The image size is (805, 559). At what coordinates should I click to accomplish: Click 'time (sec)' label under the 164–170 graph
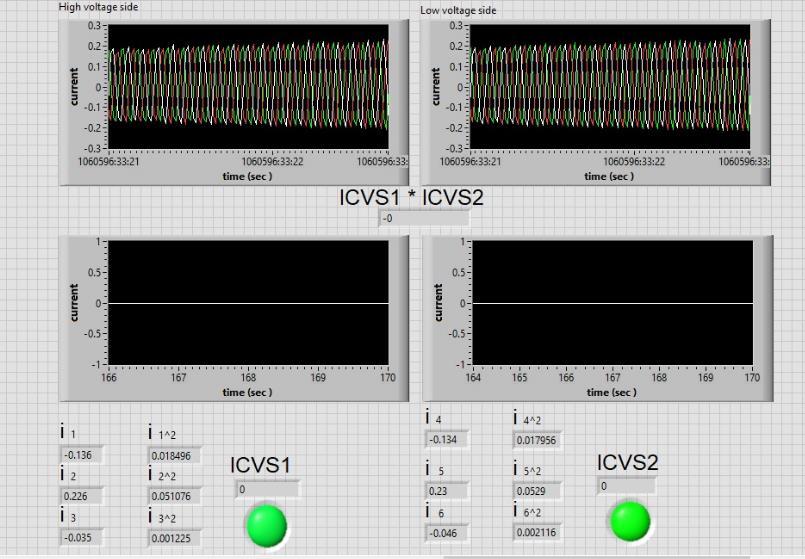[x=611, y=392]
